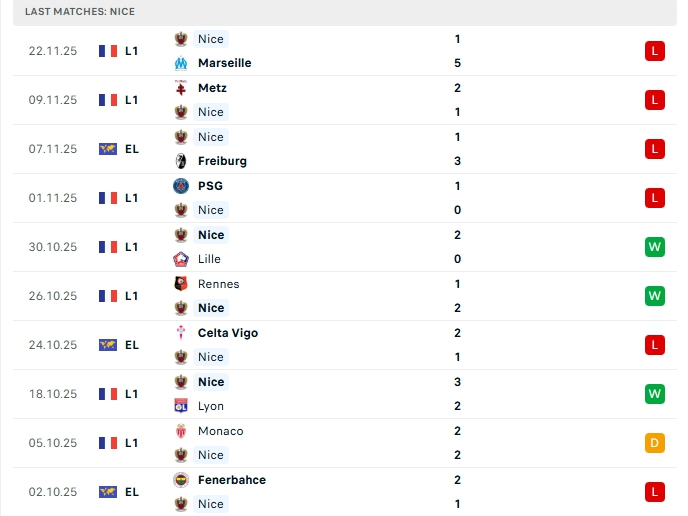Click the Lille club logo
The image size is (688, 516).
[x=181, y=259]
